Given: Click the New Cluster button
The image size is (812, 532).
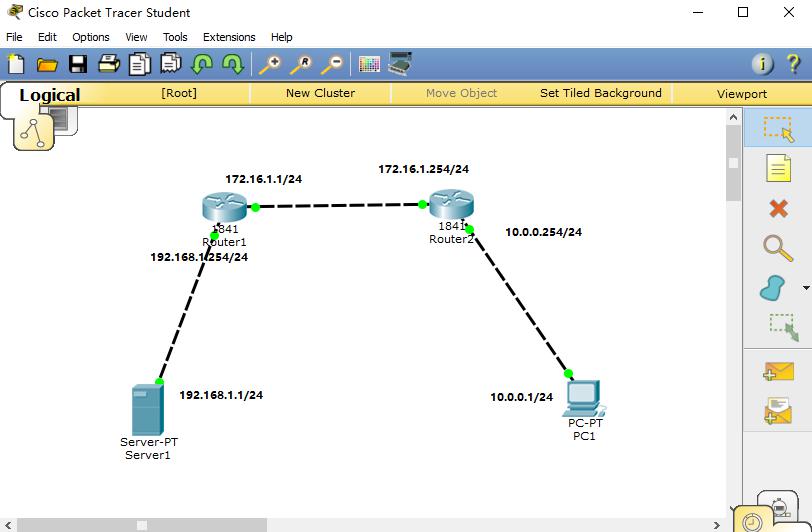Looking at the screenshot, I should pyautogui.click(x=321, y=93).
